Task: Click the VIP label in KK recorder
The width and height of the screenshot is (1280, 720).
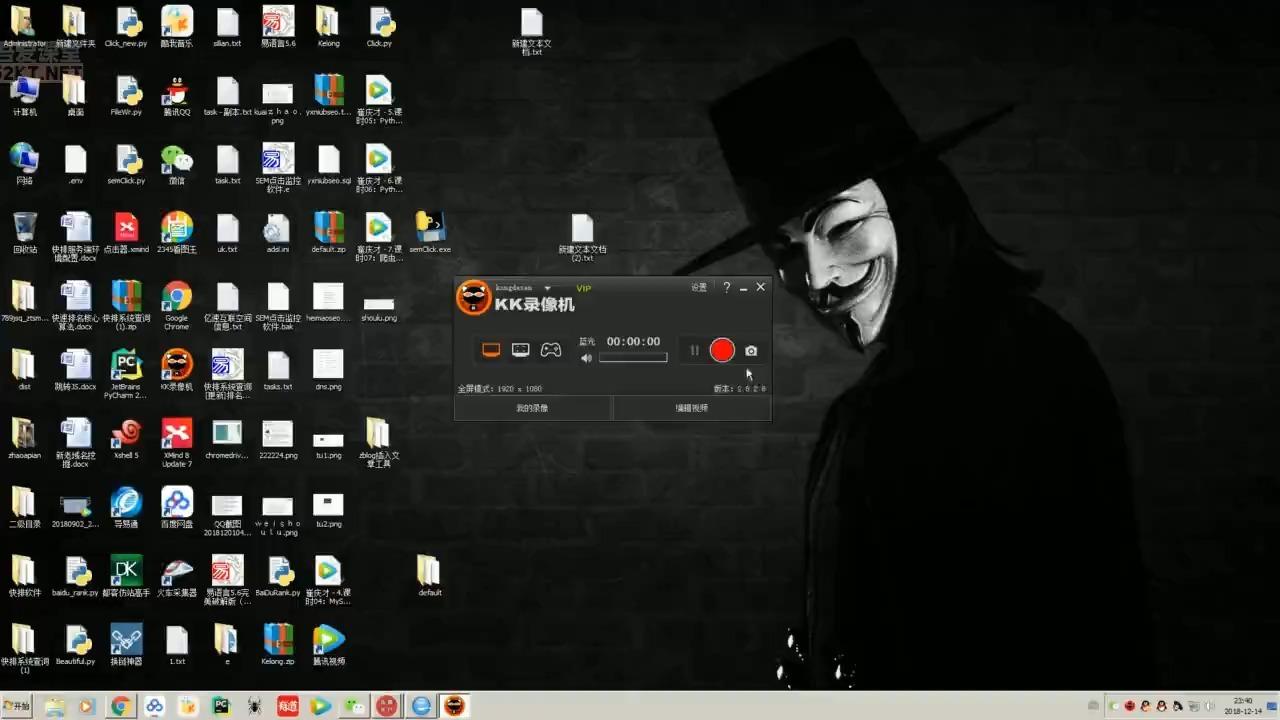Action: pyautogui.click(x=584, y=288)
